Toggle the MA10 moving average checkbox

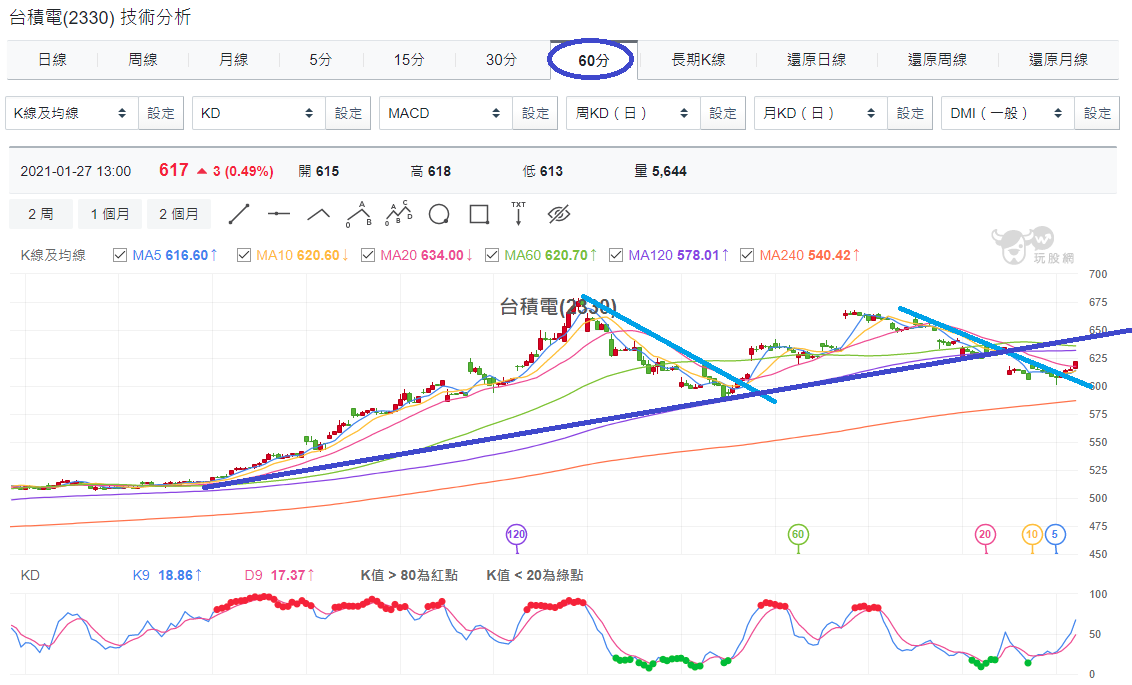tap(244, 255)
